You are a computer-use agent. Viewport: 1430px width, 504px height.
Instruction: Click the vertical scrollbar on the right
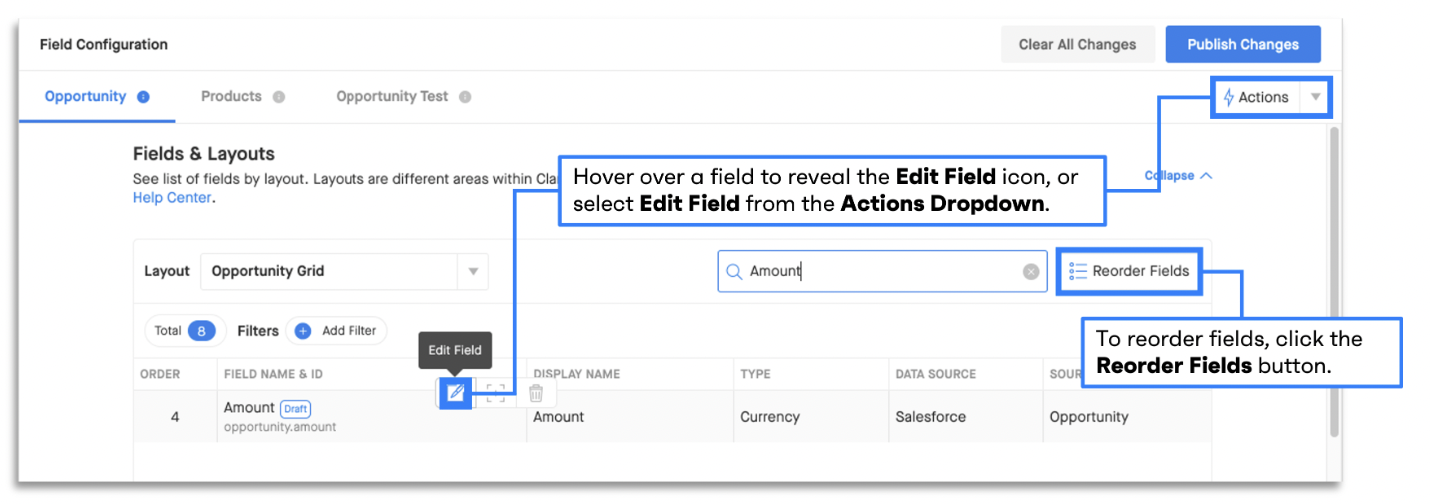(1334, 281)
